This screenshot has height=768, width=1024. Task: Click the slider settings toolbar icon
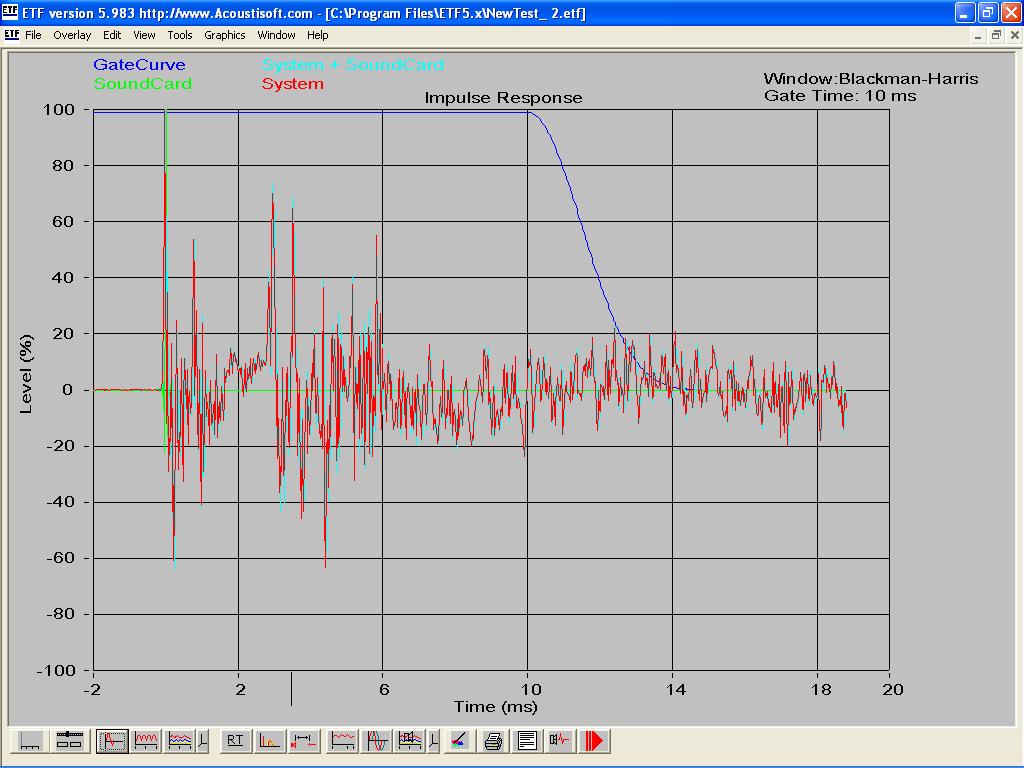click(69, 741)
